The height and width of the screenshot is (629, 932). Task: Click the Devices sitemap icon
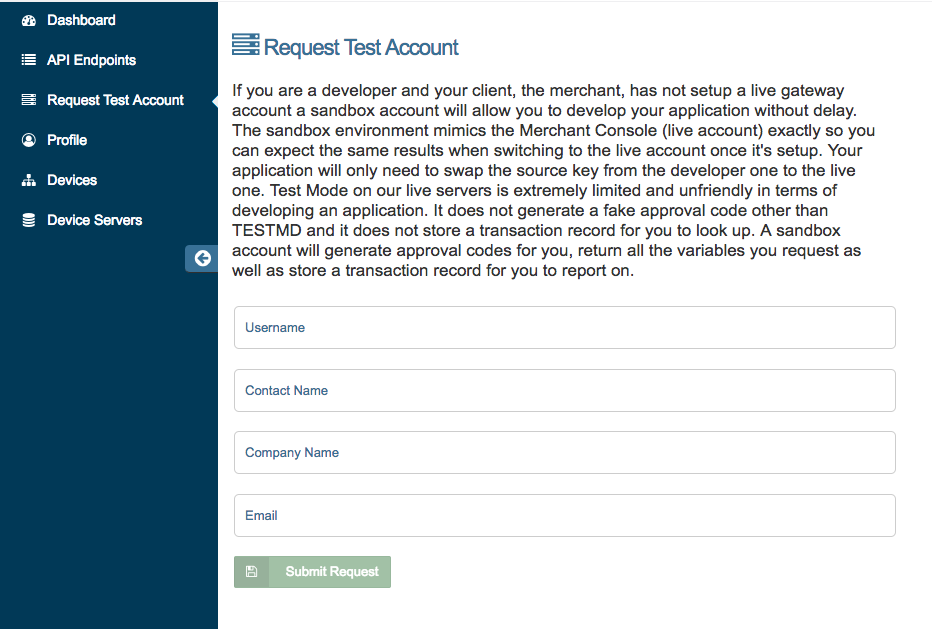[x=28, y=180]
